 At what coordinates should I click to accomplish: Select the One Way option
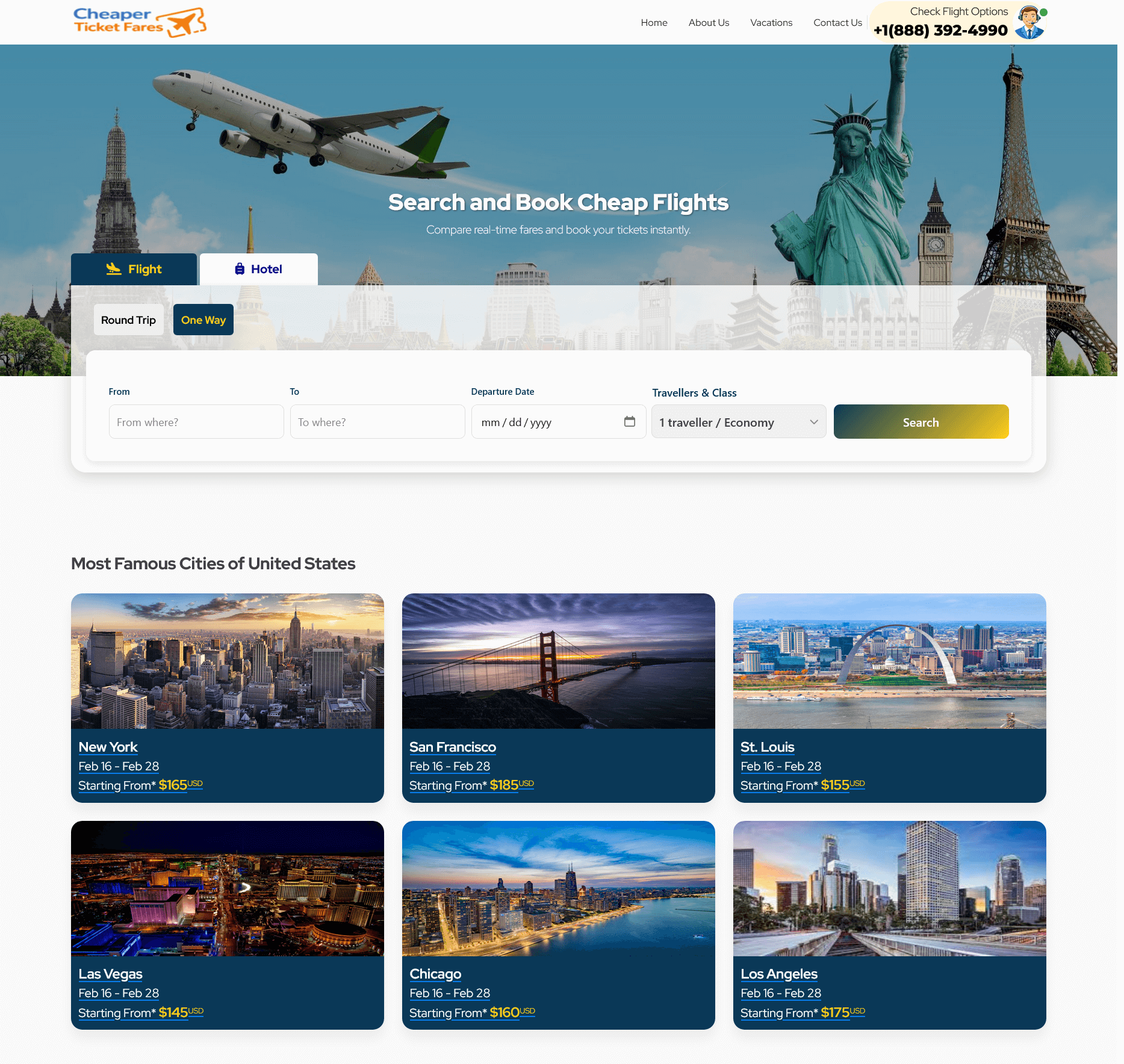pyautogui.click(x=203, y=320)
